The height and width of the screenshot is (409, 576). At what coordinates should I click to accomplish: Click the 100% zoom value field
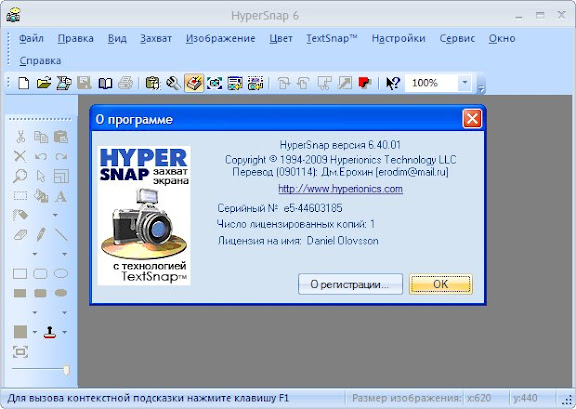(x=431, y=83)
